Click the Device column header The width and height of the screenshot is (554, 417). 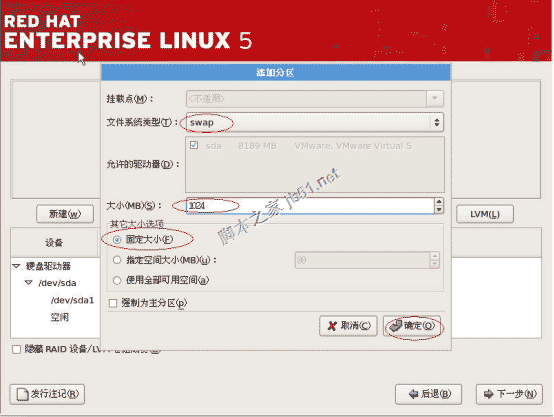click(x=54, y=242)
